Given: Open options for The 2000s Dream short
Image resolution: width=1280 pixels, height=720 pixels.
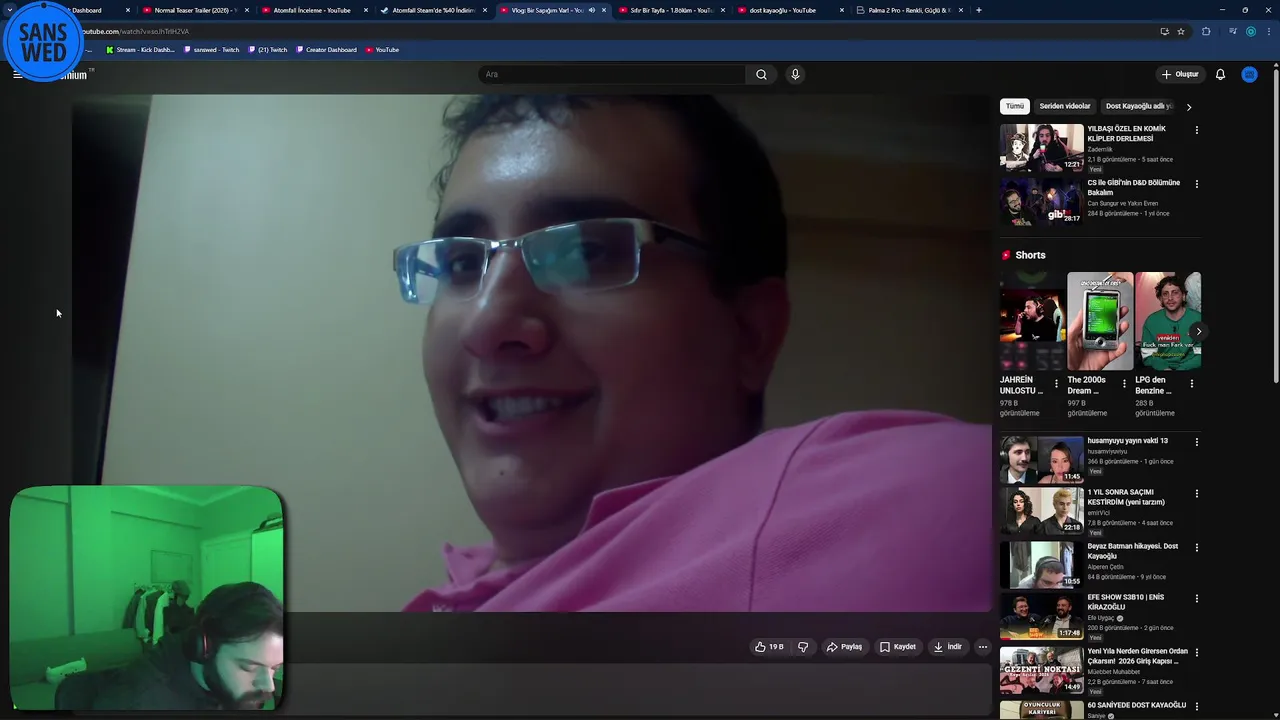Looking at the screenshot, I should pos(1124,383).
